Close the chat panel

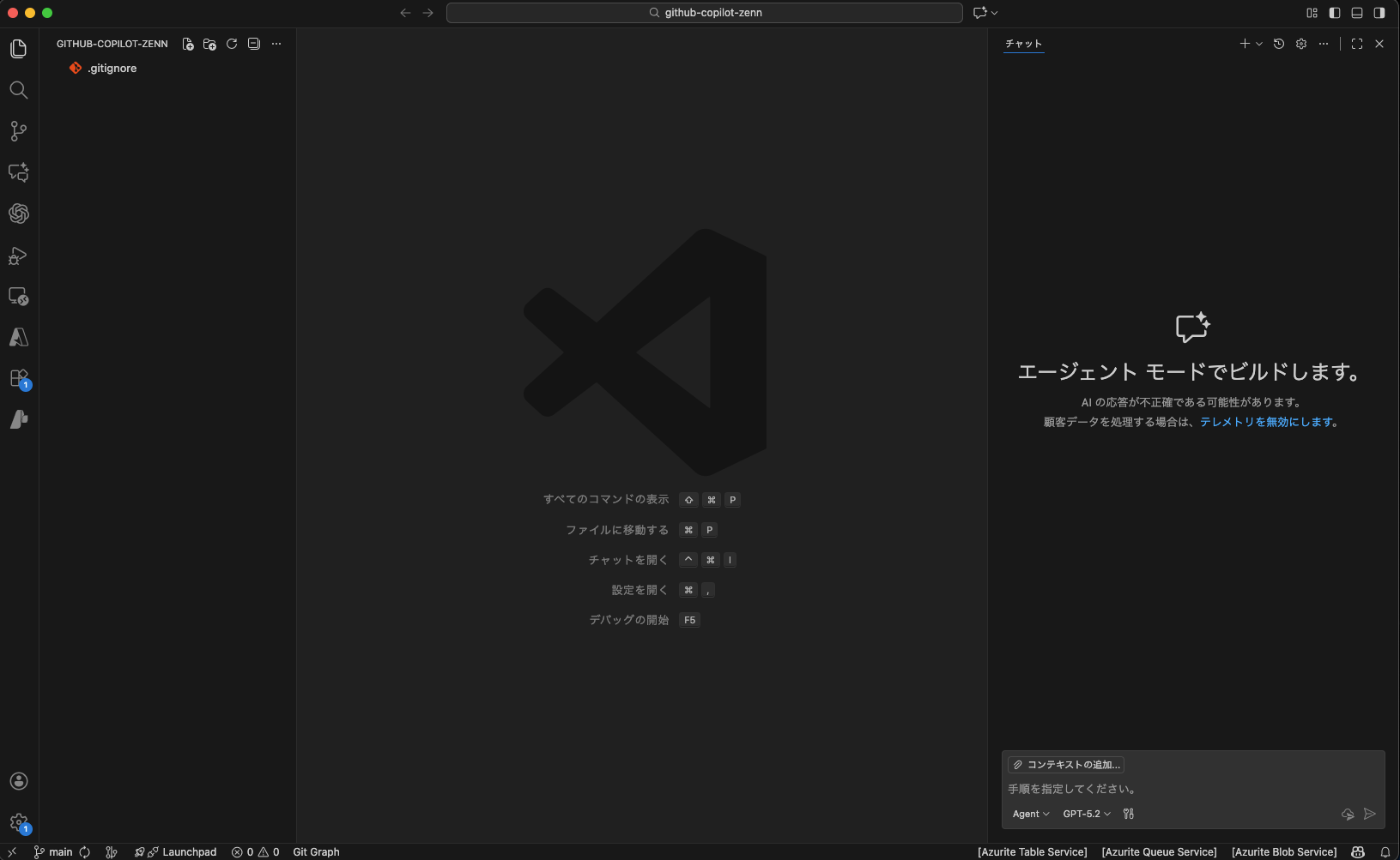click(x=1380, y=44)
